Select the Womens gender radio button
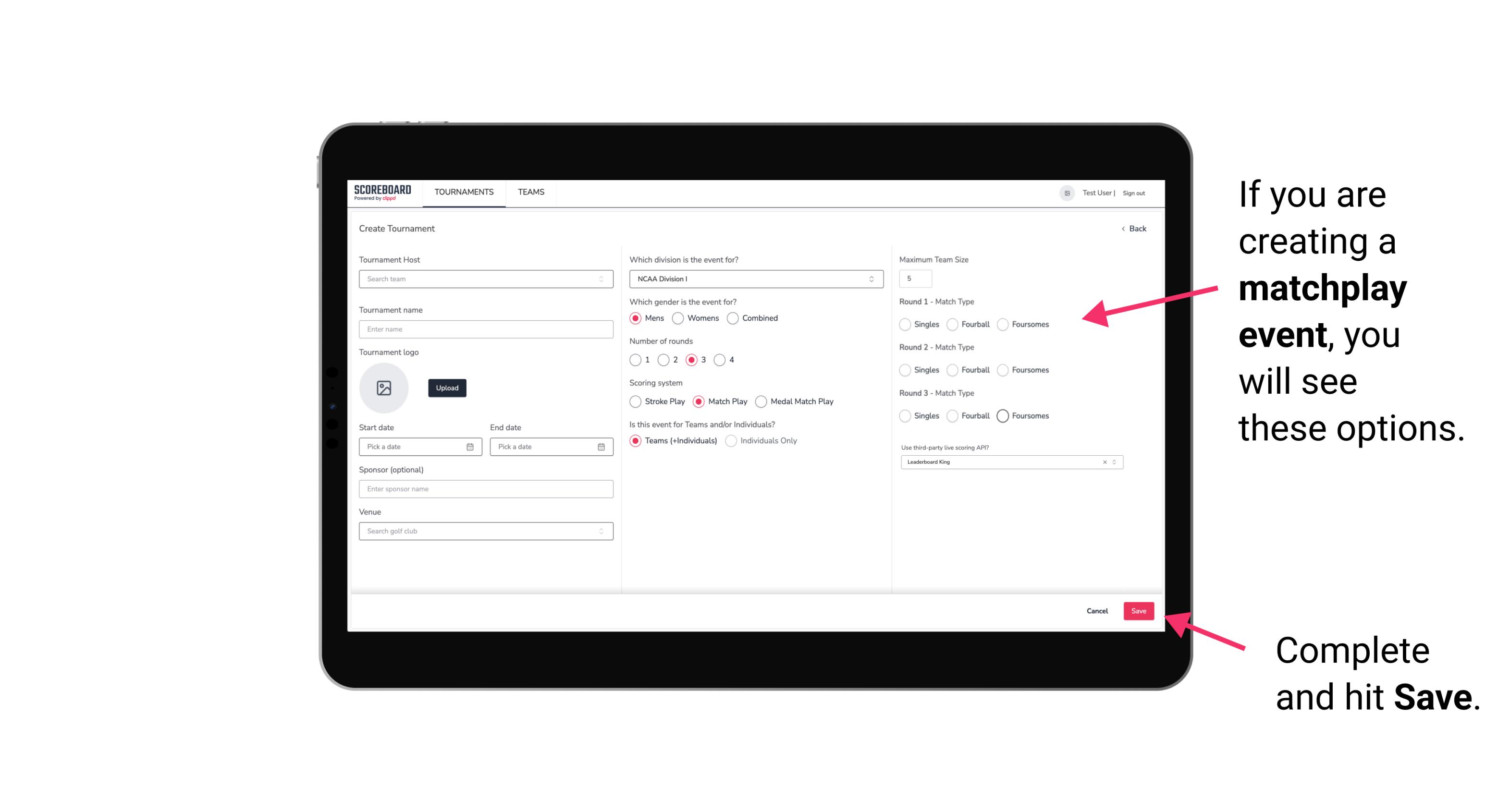Screen dimensions: 1510x812 tap(678, 318)
